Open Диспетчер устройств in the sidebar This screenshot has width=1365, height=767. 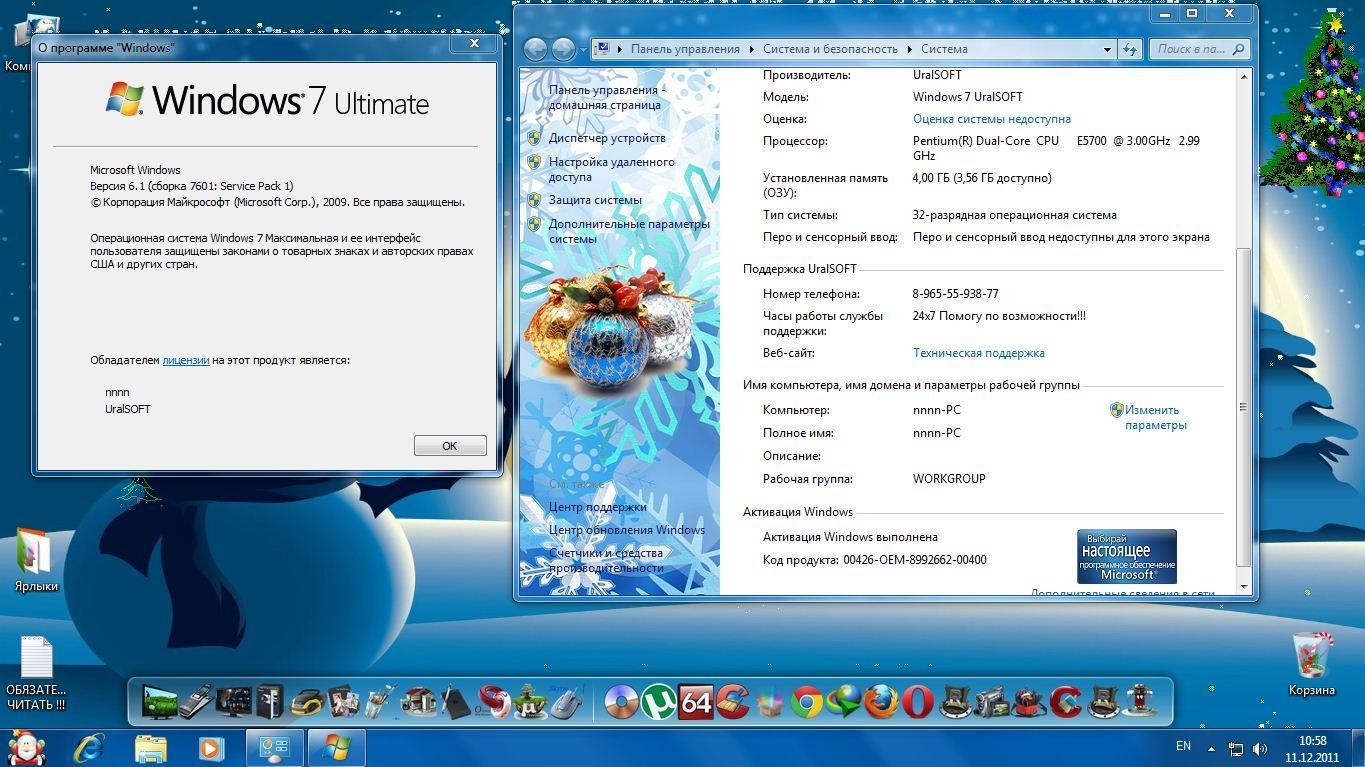[607, 138]
